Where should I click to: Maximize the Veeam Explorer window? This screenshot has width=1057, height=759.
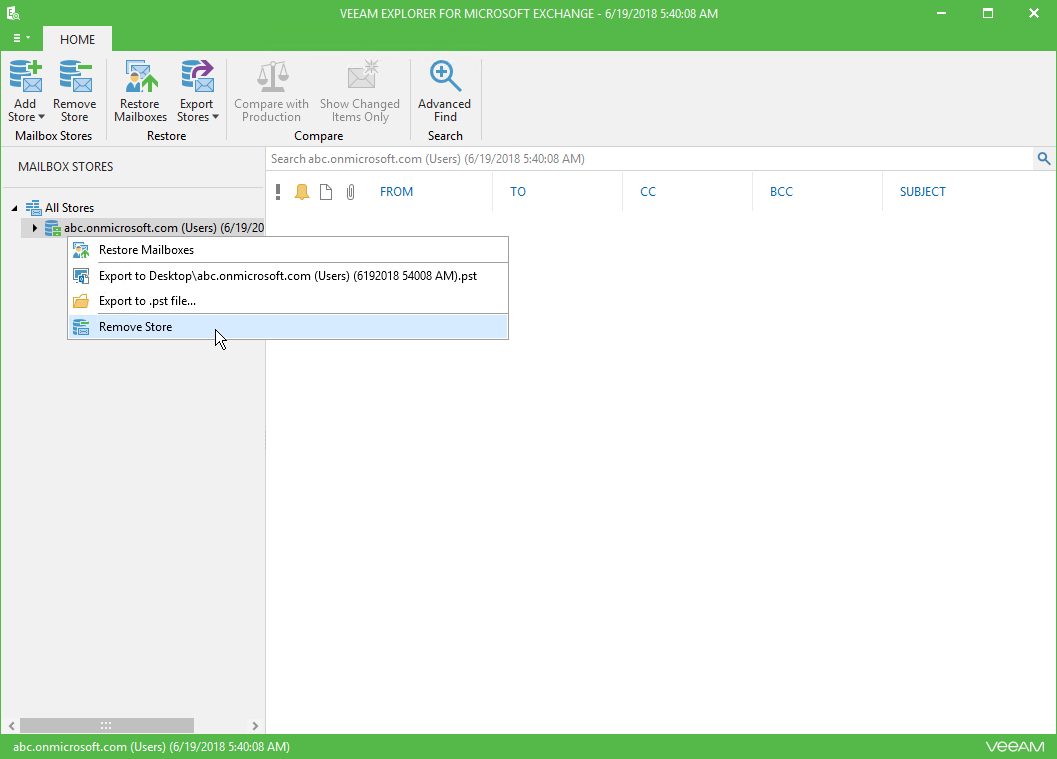988,13
